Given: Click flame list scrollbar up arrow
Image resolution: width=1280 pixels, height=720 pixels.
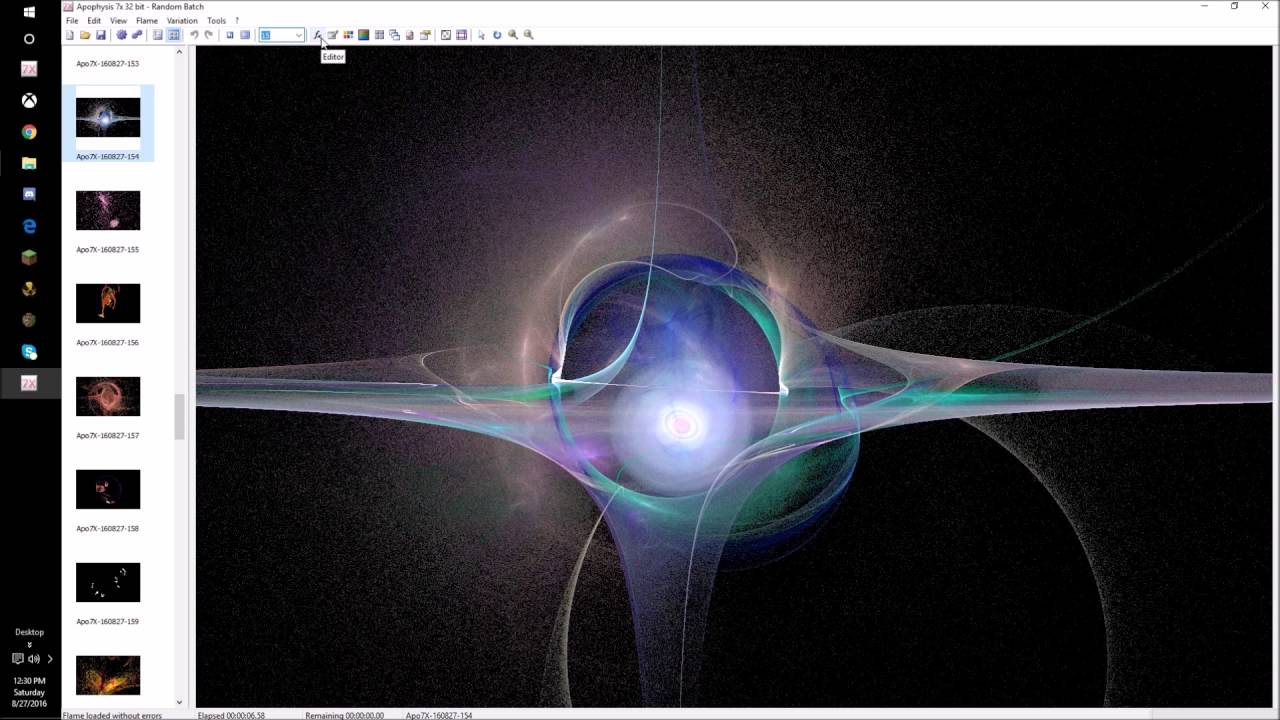Looking at the screenshot, I should click(x=180, y=51).
